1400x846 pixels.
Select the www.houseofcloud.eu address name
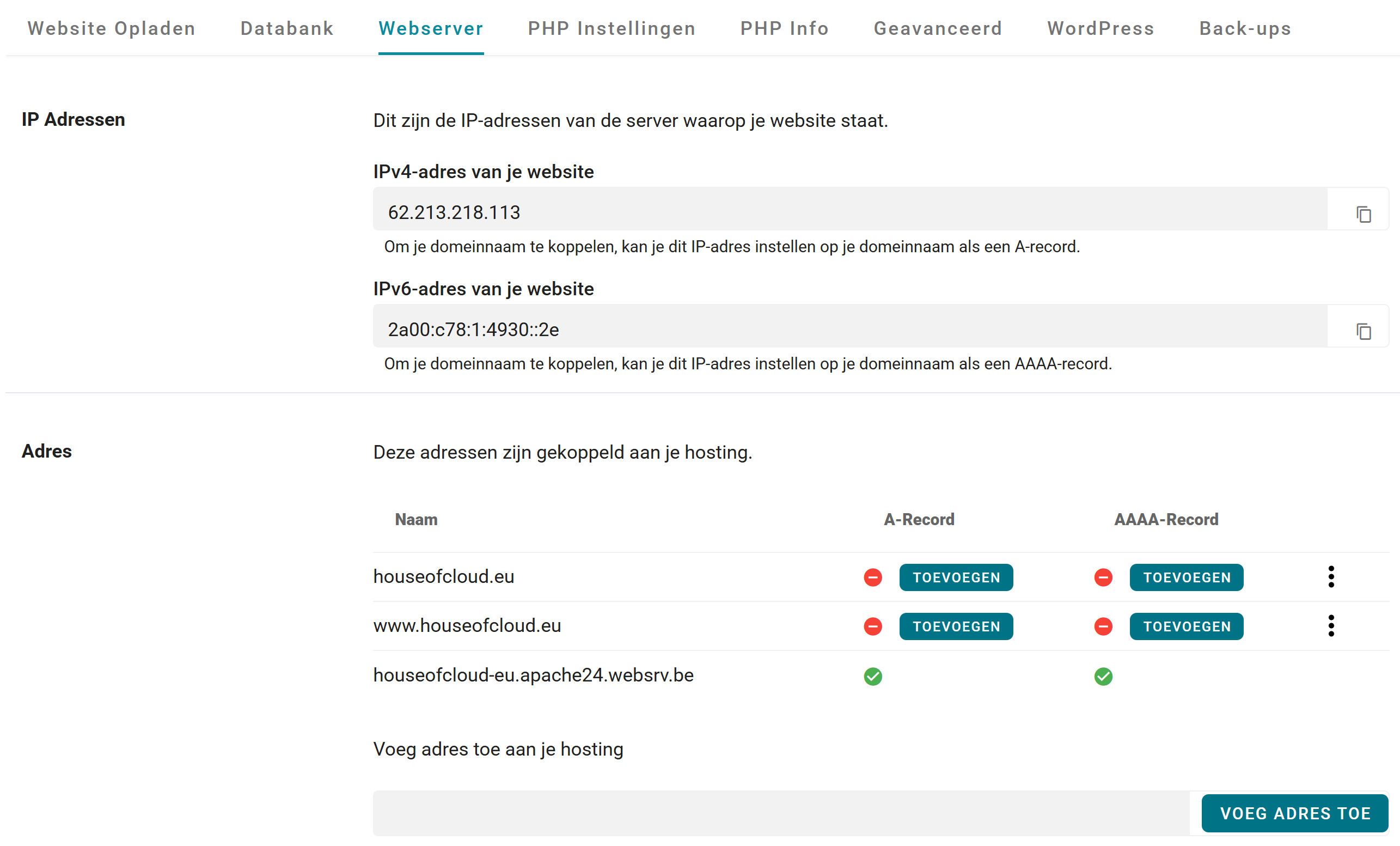coord(467,625)
